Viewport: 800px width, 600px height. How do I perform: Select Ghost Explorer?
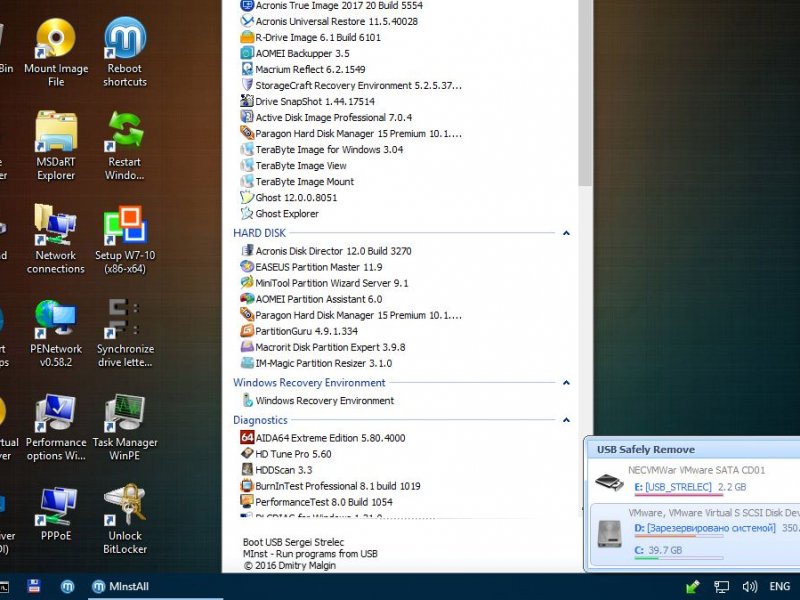tap(280, 214)
